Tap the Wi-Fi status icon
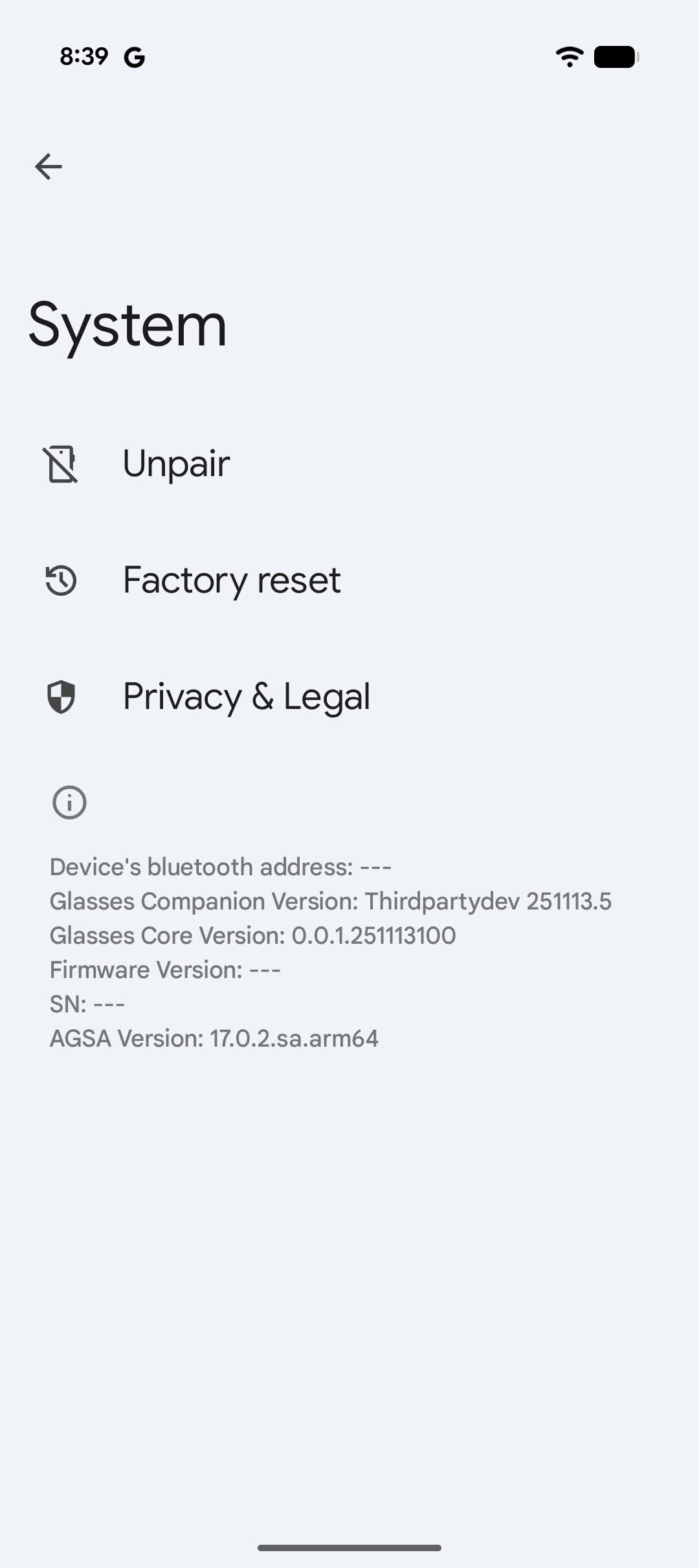This screenshot has height=1568, width=699. [570, 57]
